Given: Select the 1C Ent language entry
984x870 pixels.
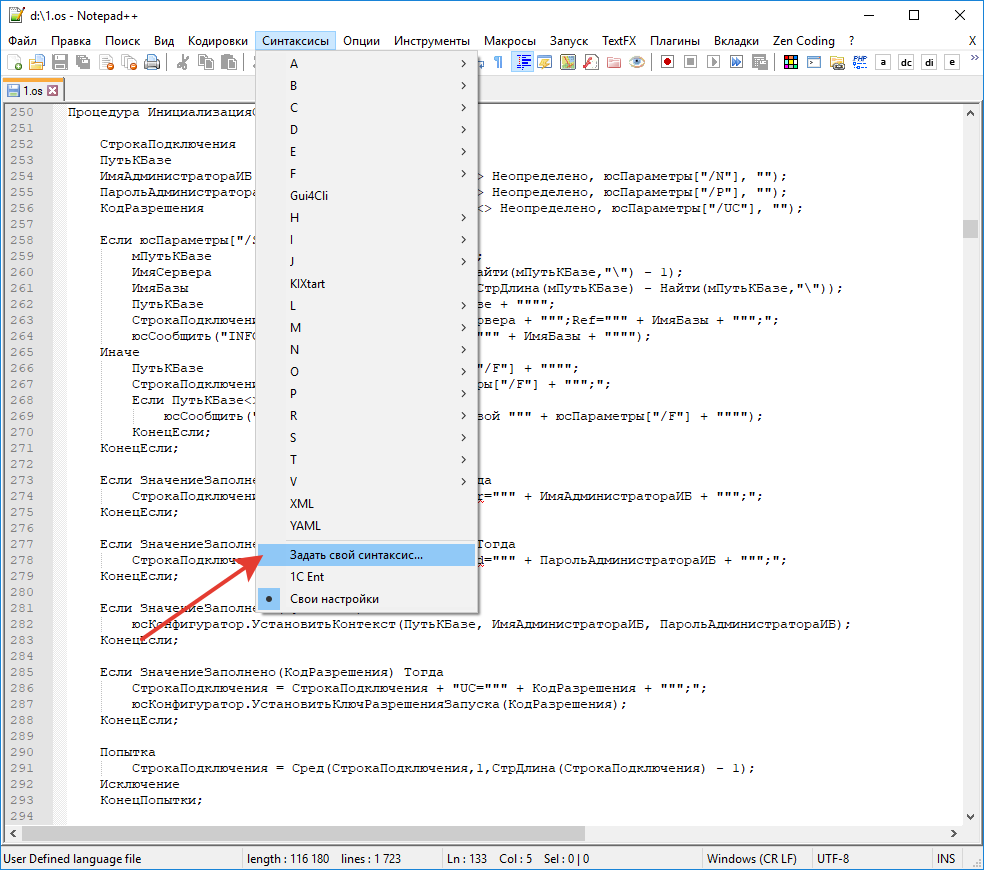Looking at the screenshot, I should pyautogui.click(x=306, y=577).
